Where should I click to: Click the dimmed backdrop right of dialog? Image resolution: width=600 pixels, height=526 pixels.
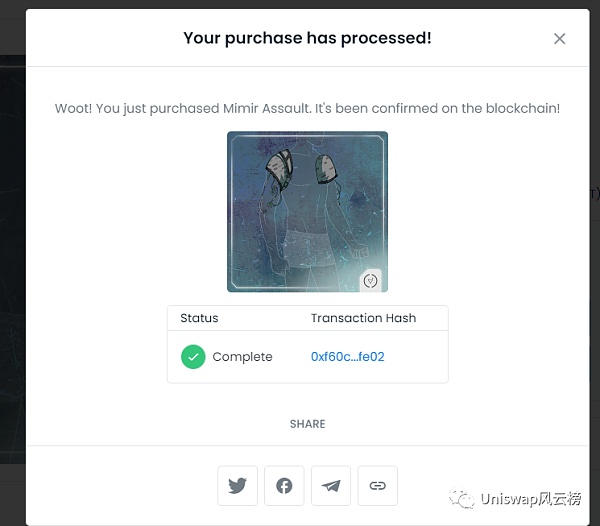[595, 250]
